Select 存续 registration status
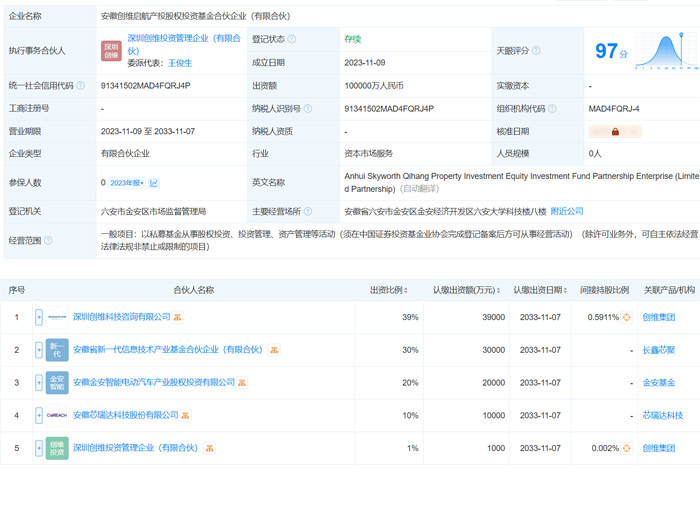700x523 pixels. [x=353, y=39]
